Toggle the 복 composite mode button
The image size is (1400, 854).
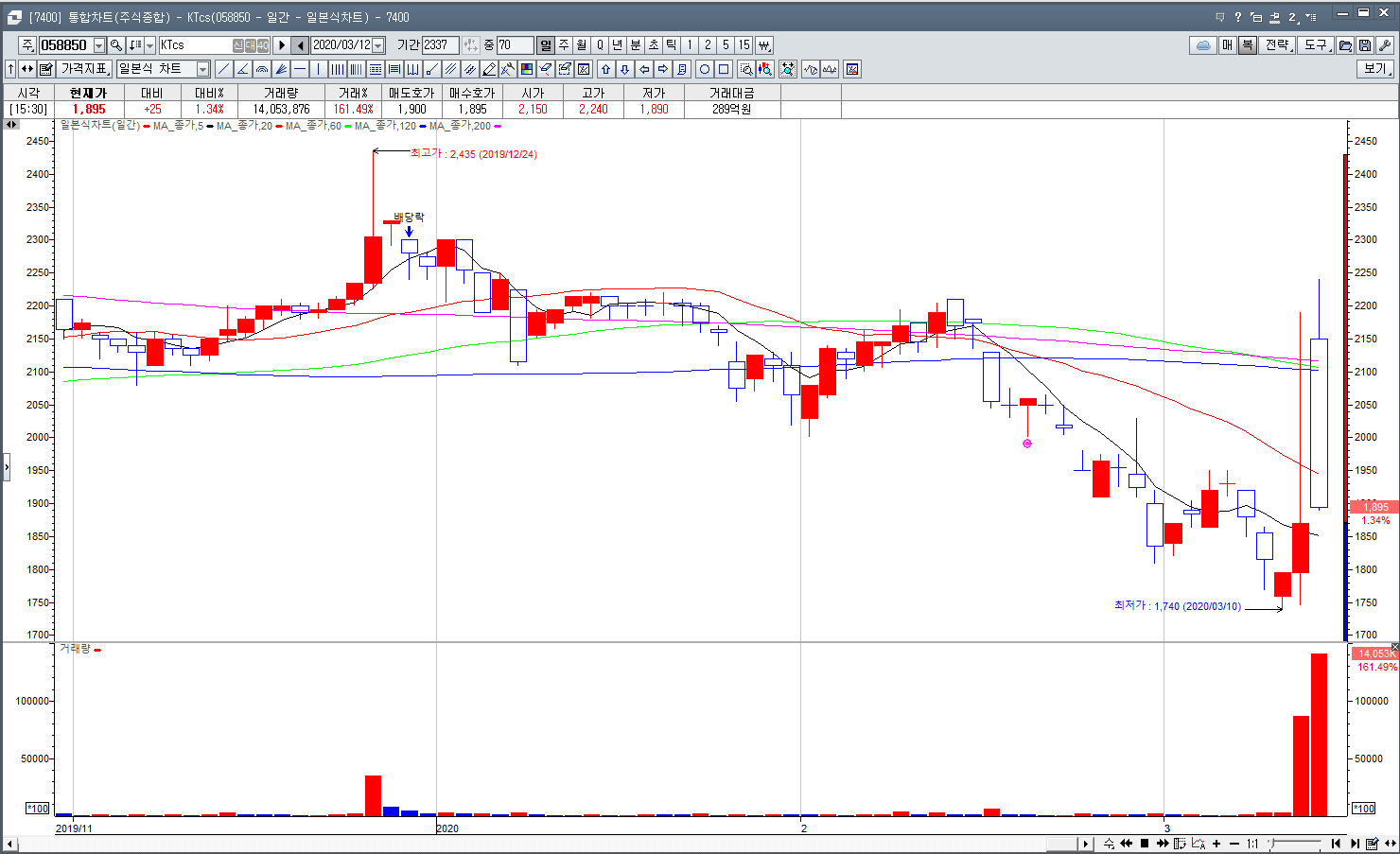(x=1247, y=45)
